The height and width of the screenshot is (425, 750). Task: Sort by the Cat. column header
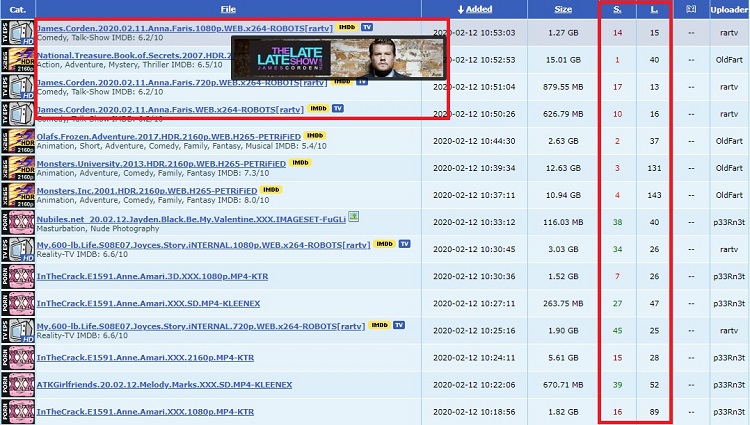coord(18,9)
